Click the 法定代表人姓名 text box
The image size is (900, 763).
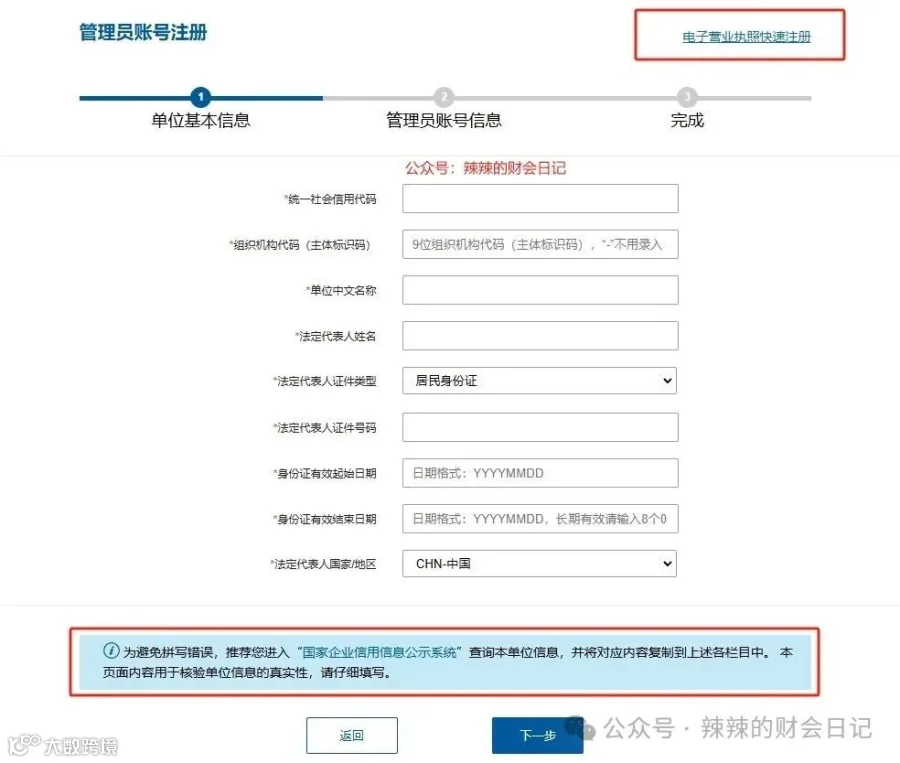tap(540, 336)
